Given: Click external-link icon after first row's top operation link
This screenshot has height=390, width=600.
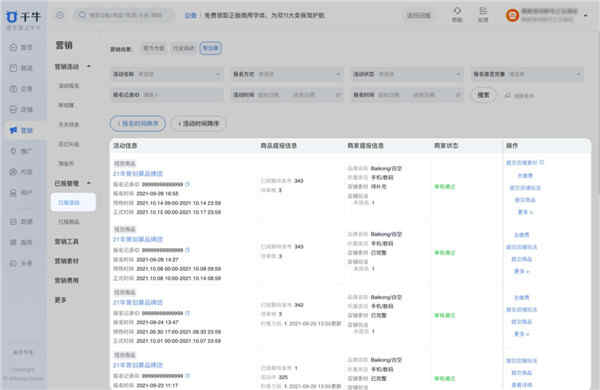Looking at the screenshot, I should coord(541,162).
